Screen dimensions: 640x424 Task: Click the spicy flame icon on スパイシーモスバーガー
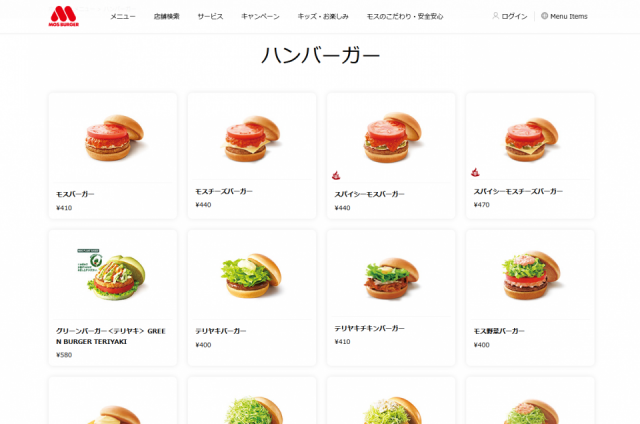point(336,175)
